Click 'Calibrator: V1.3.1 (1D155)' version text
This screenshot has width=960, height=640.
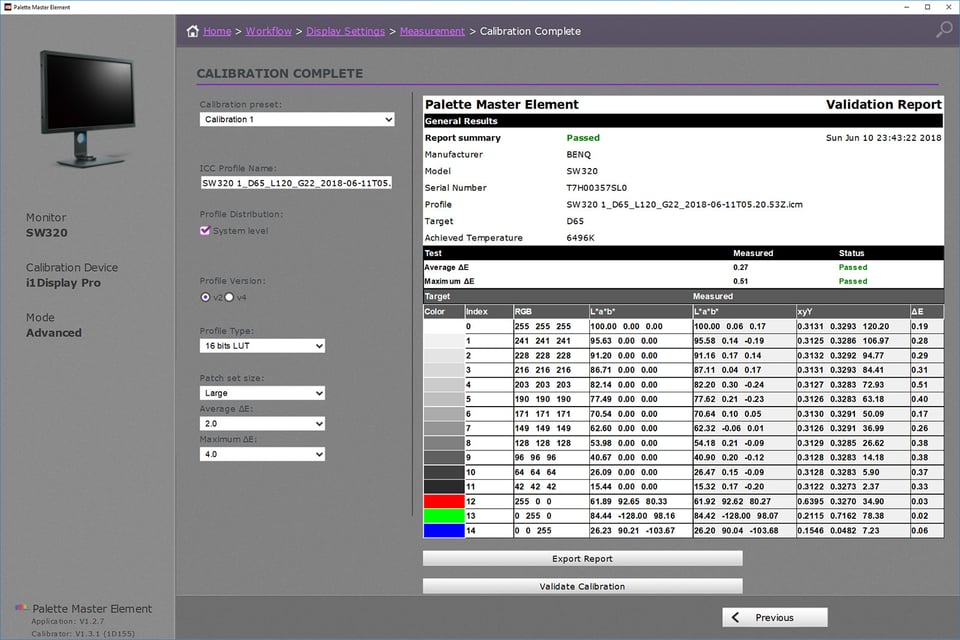point(83,633)
